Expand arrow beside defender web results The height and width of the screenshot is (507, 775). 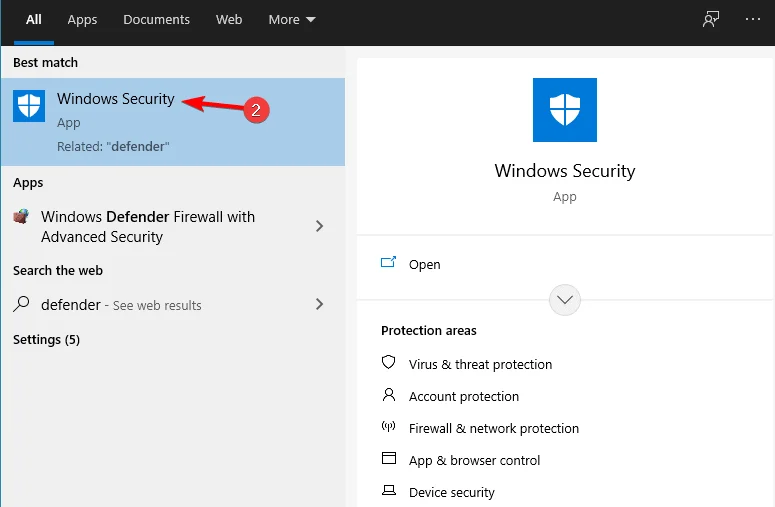[319, 304]
